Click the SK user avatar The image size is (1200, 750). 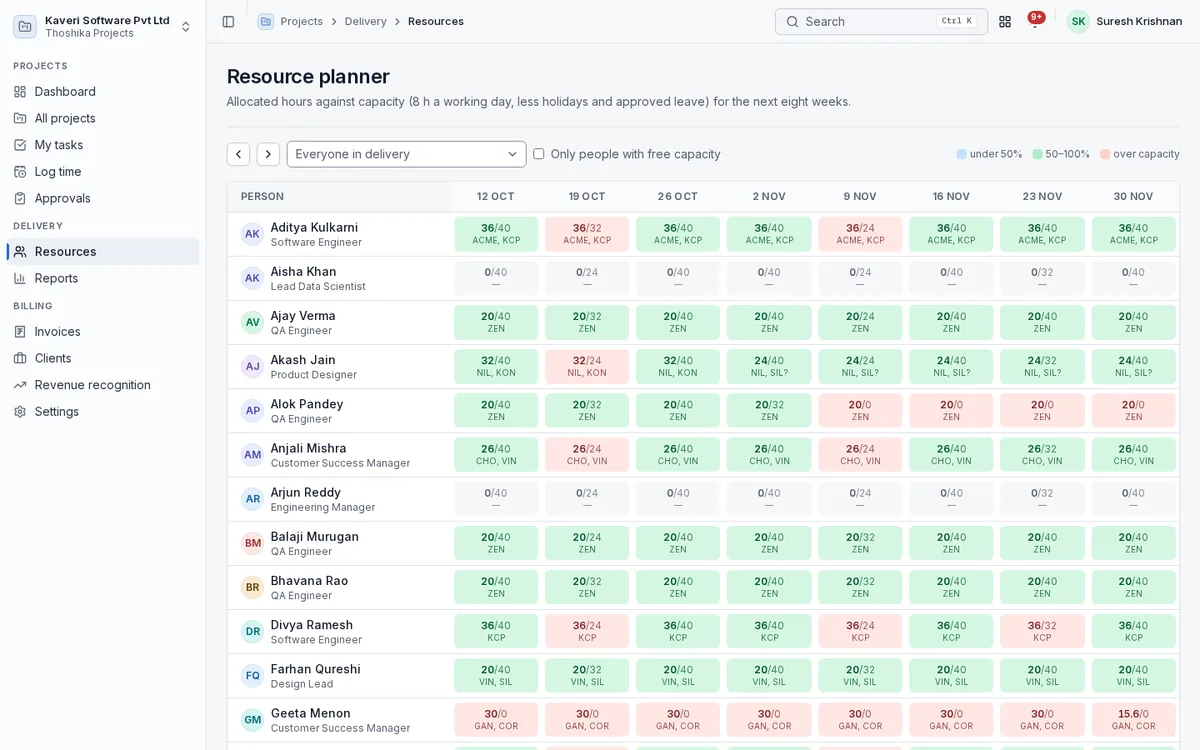(x=1078, y=21)
